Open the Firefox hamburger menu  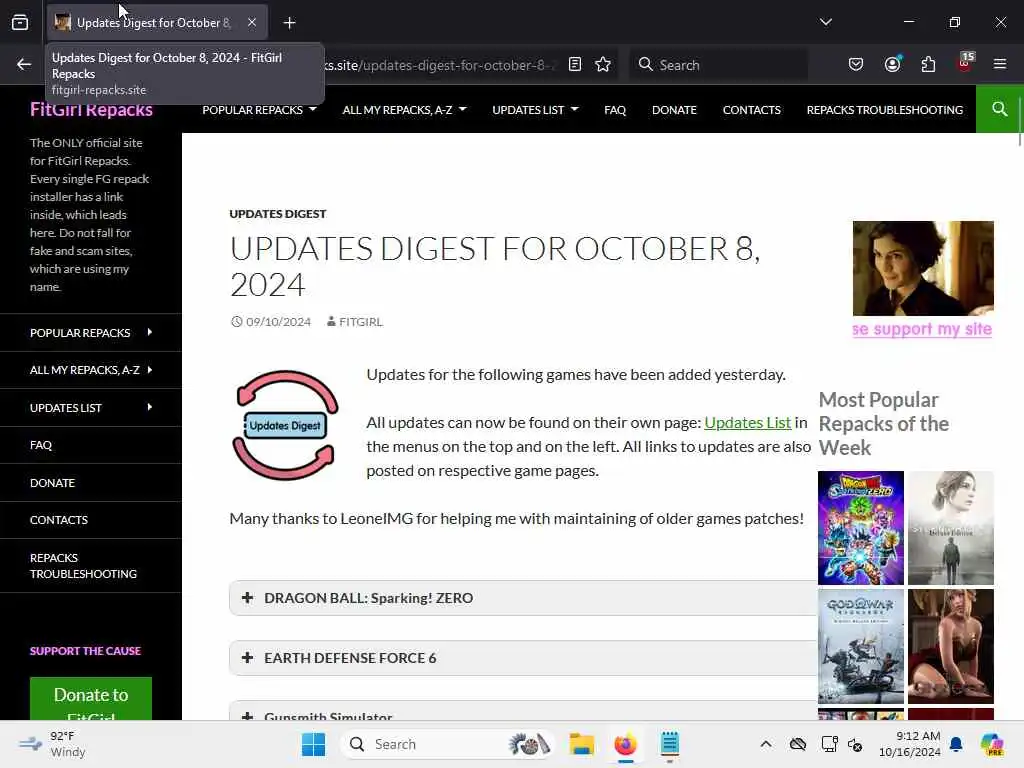click(x=1000, y=64)
